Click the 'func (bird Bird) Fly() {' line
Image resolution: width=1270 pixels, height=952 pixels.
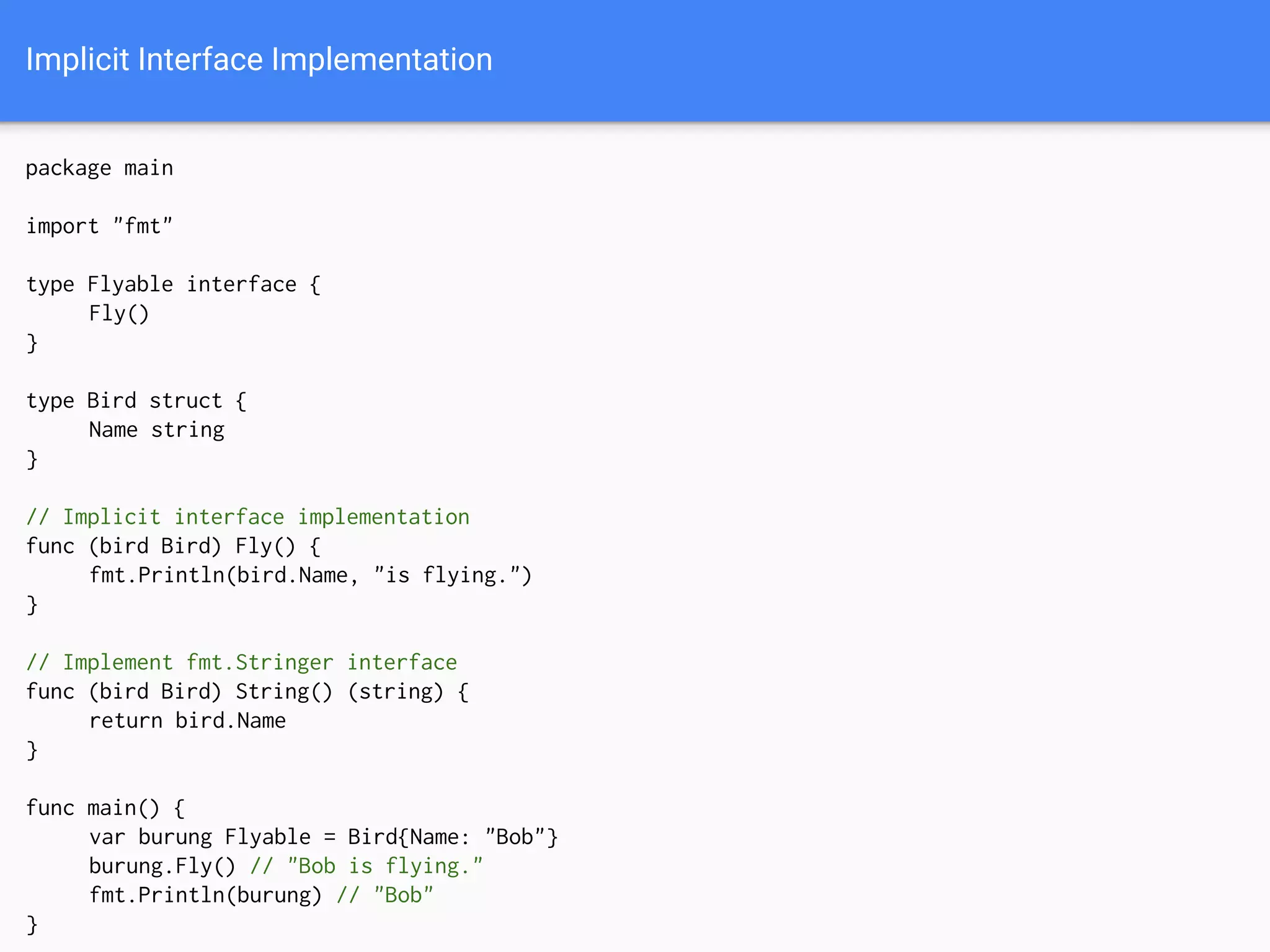(174, 546)
